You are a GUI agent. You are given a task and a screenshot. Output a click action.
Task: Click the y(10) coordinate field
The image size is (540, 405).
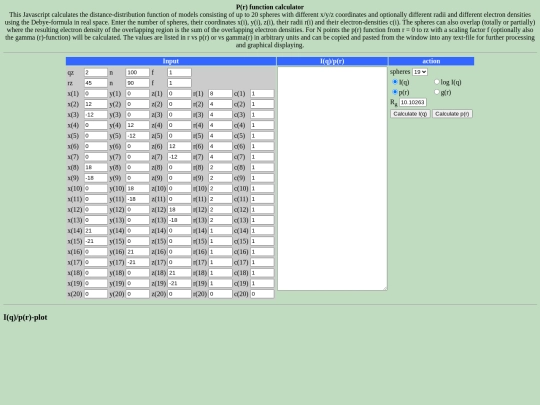pyautogui.click(x=137, y=188)
